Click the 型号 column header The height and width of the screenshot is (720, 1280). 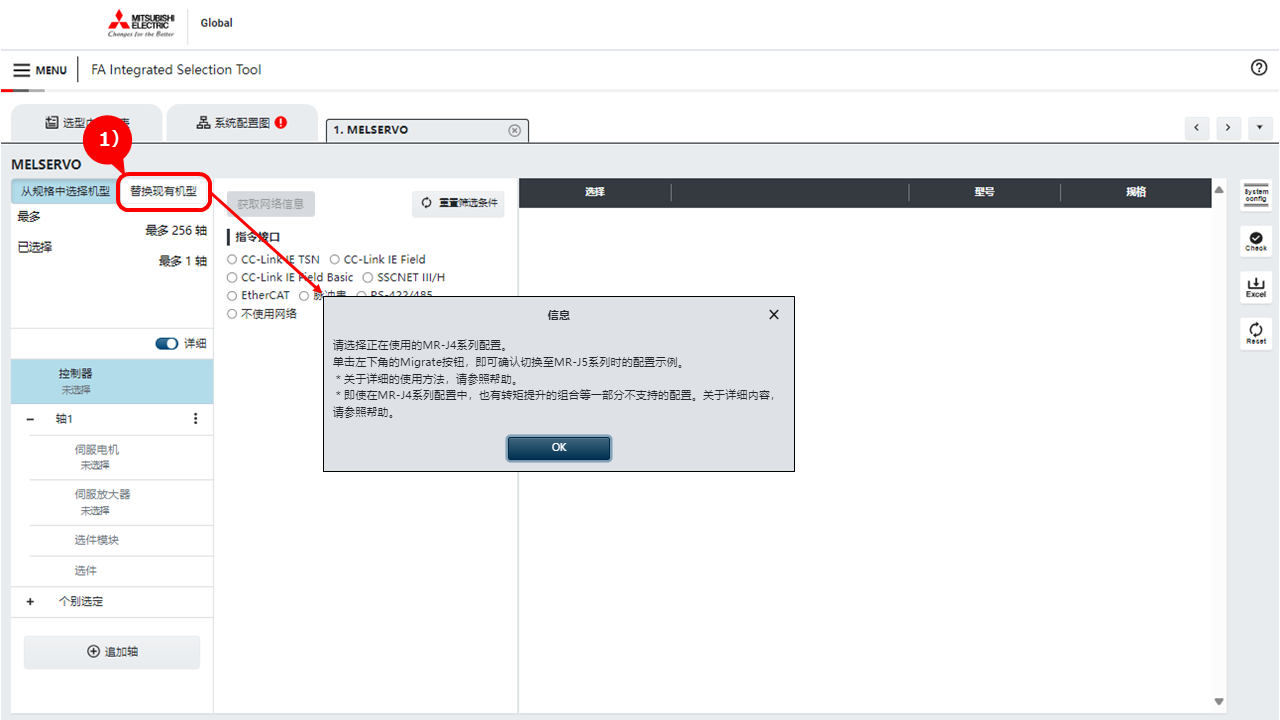tap(985, 192)
